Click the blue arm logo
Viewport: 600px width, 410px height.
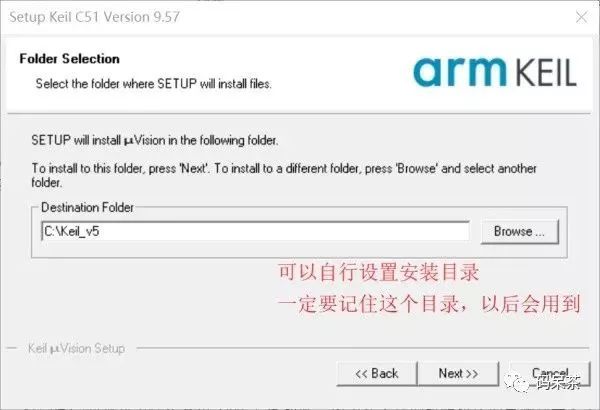pyautogui.click(x=460, y=72)
